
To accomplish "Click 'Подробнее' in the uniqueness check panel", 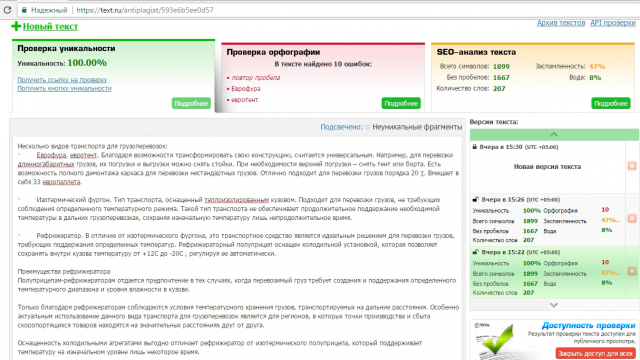I will [191, 103].
